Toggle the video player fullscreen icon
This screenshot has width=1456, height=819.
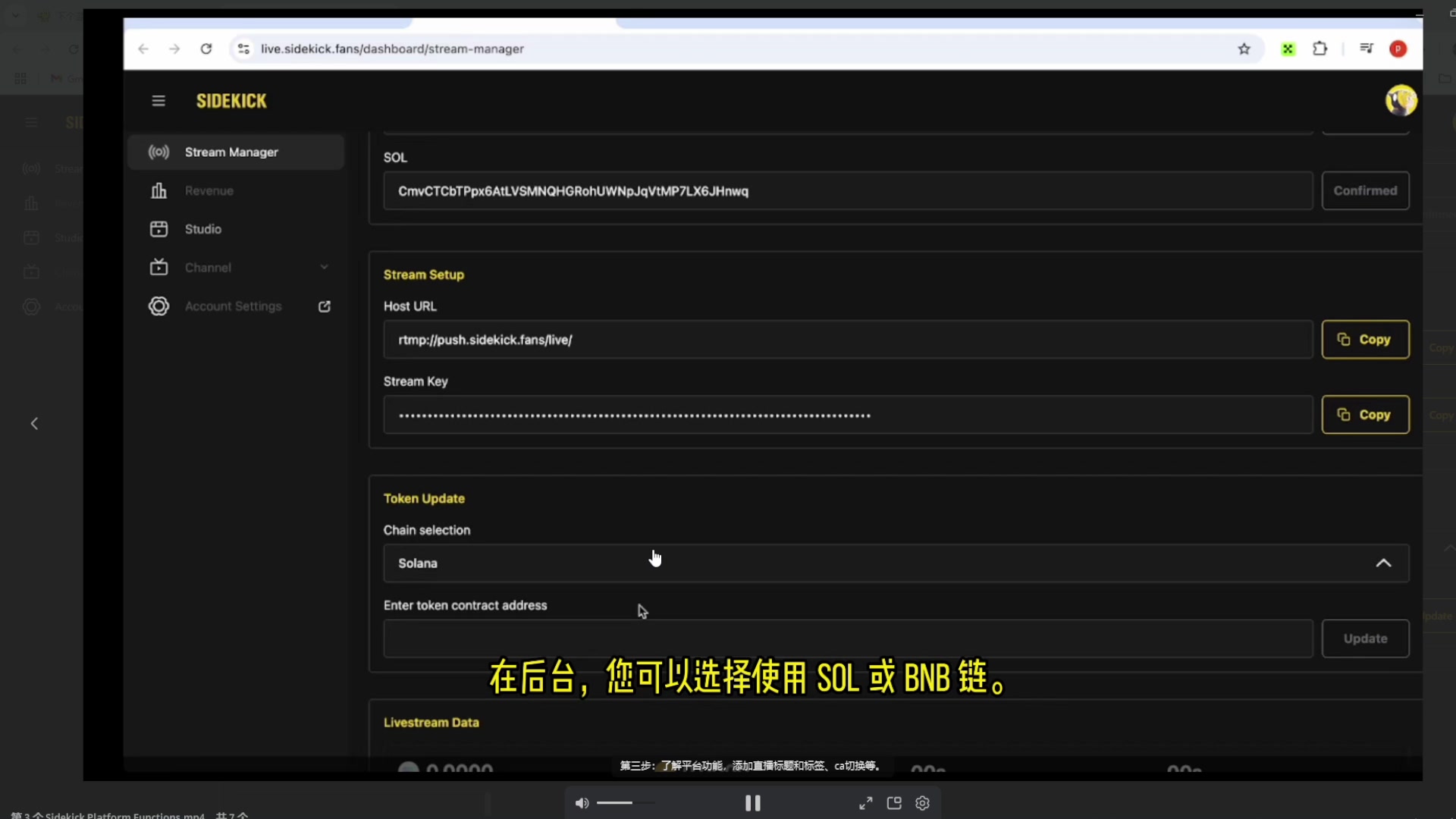(x=865, y=803)
